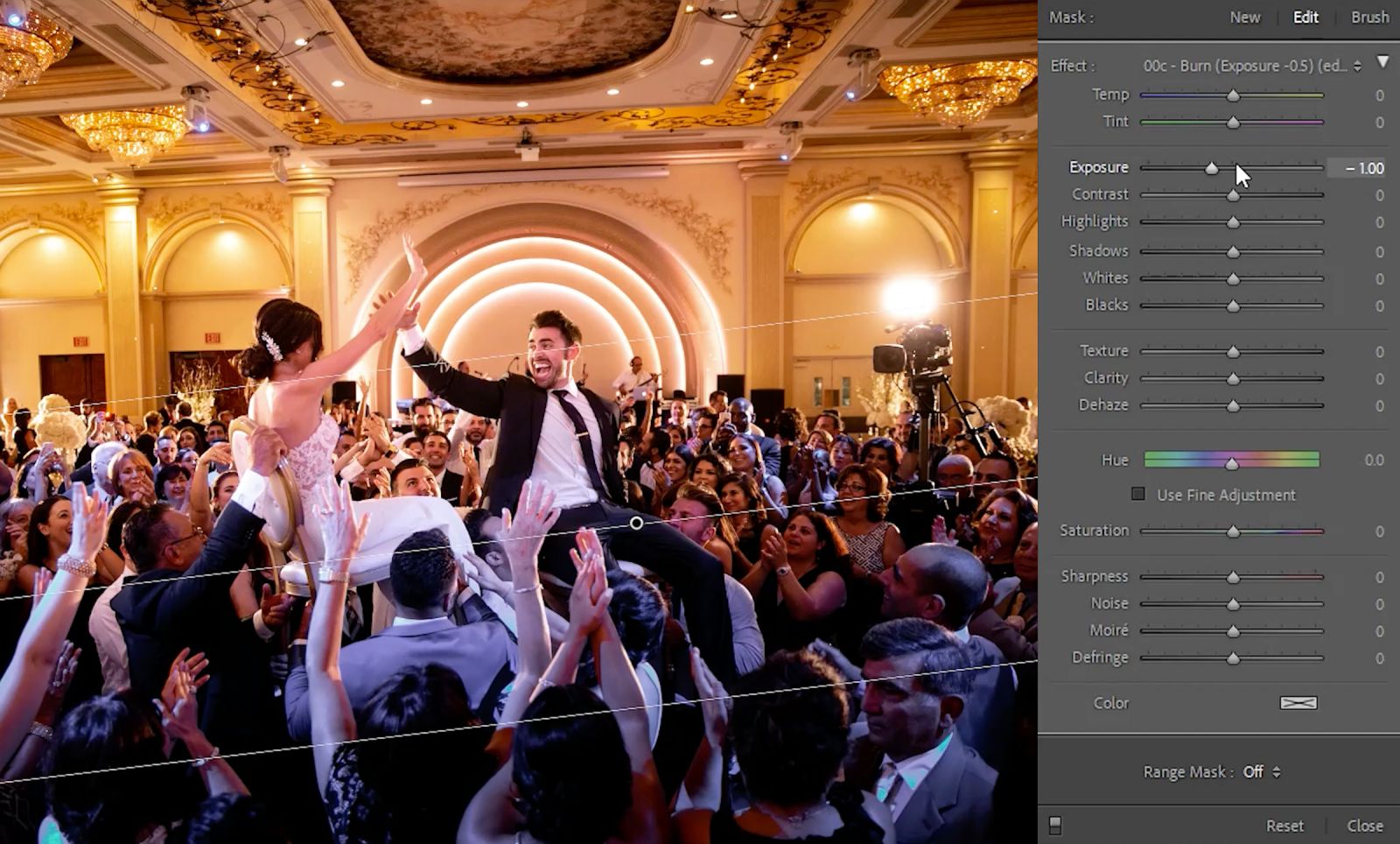Click the Reset button

pos(1285,825)
